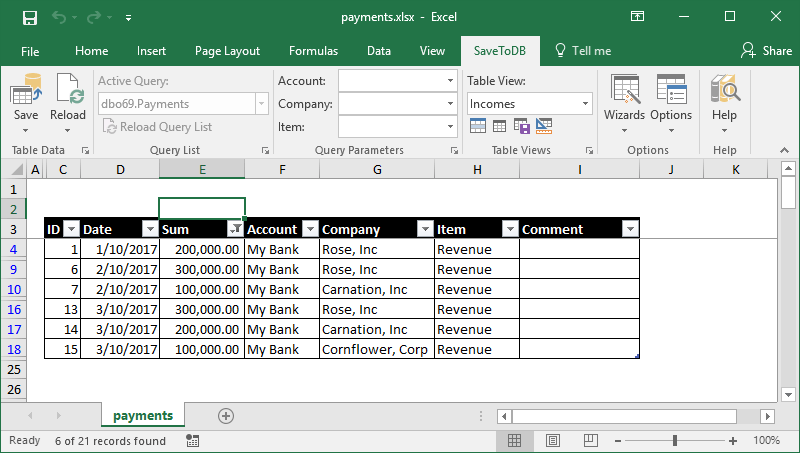Click the Cornflower, Corp cell
The width and height of the screenshot is (800, 453).
tap(377, 349)
